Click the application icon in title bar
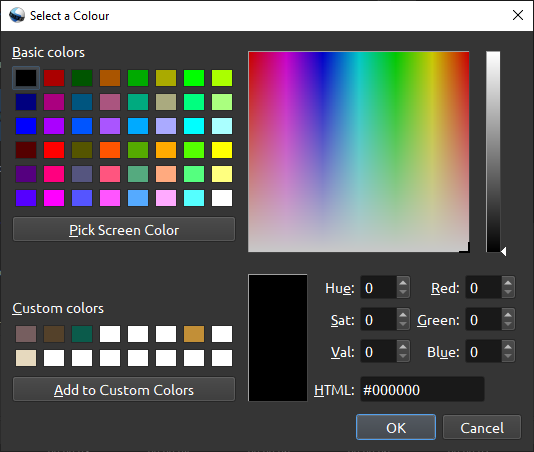Viewport: 534px width, 452px height. tap(17, 15)
